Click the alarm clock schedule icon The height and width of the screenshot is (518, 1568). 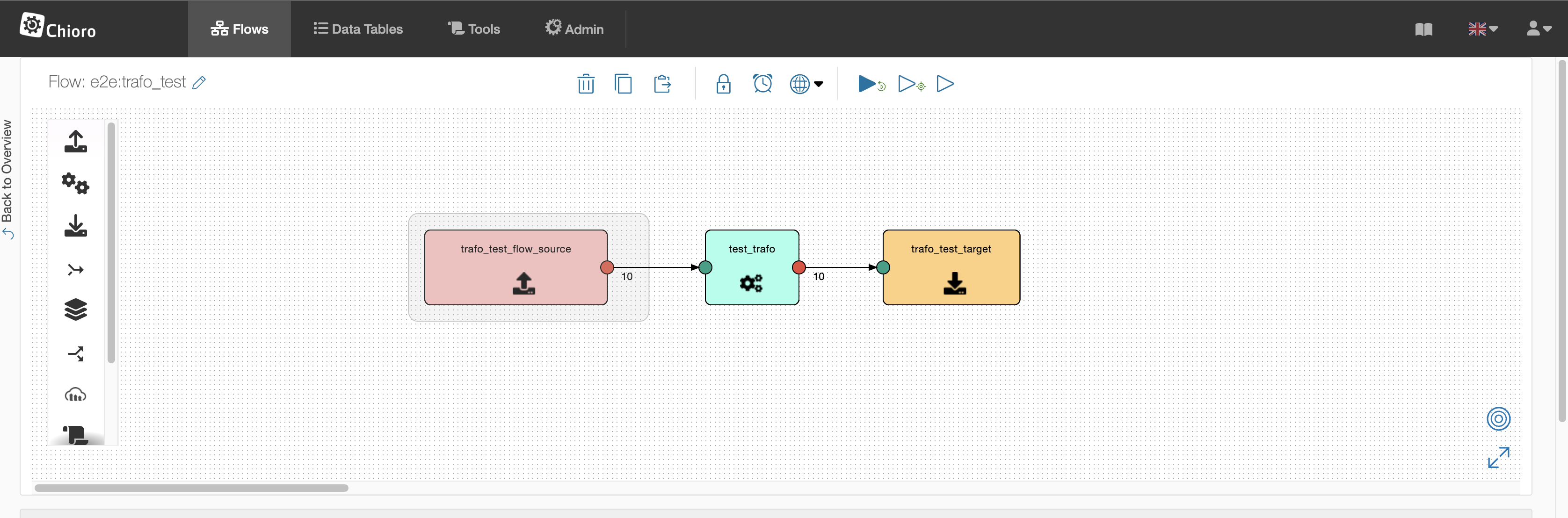pyautogui.click(x=762, y=83)
